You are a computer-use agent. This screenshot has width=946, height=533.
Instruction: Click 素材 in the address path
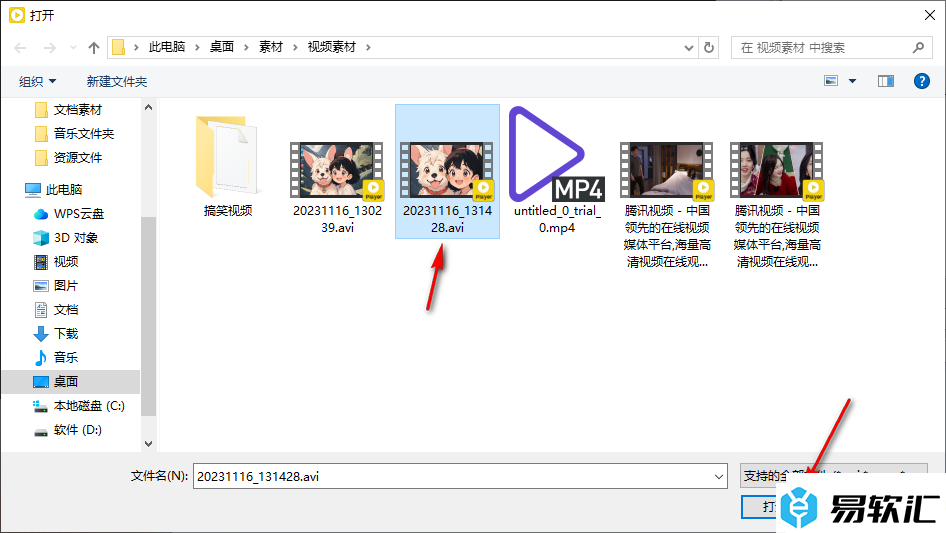(x=270, y=47)
